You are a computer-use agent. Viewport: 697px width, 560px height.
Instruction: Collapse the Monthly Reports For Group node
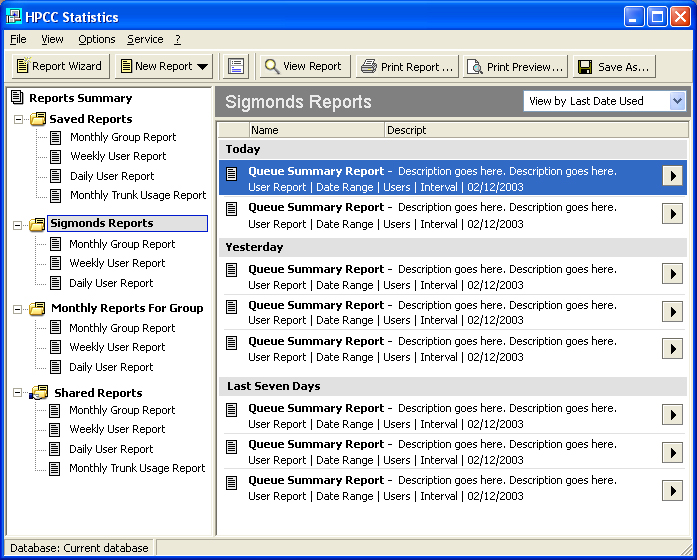coord(18,309)
